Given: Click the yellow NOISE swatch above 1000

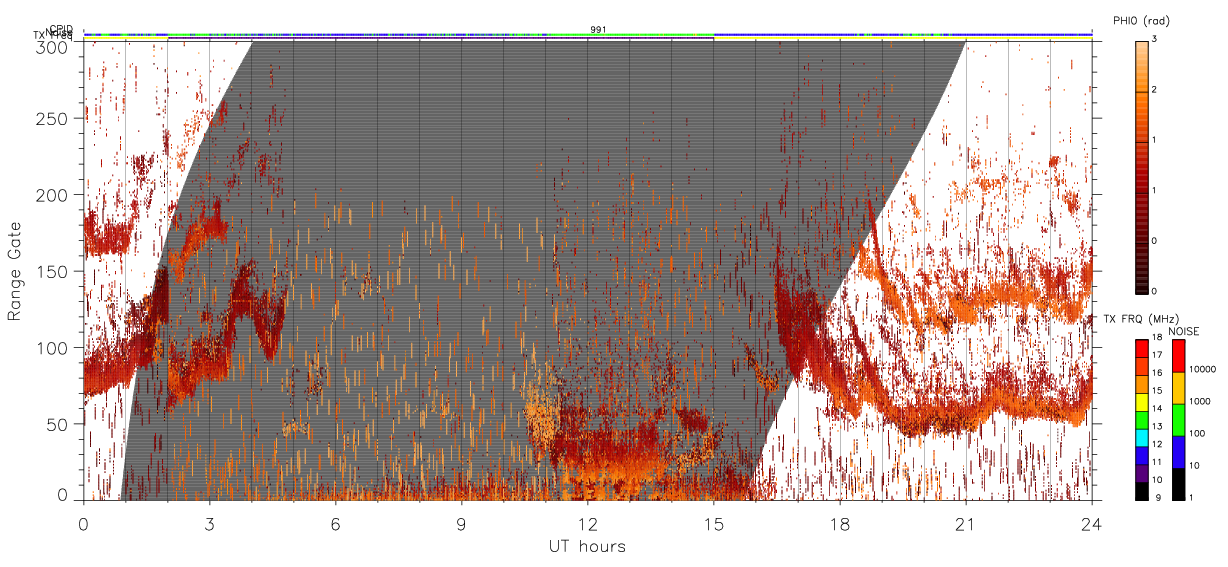Looking at the screenshot, I should 1177,387.
